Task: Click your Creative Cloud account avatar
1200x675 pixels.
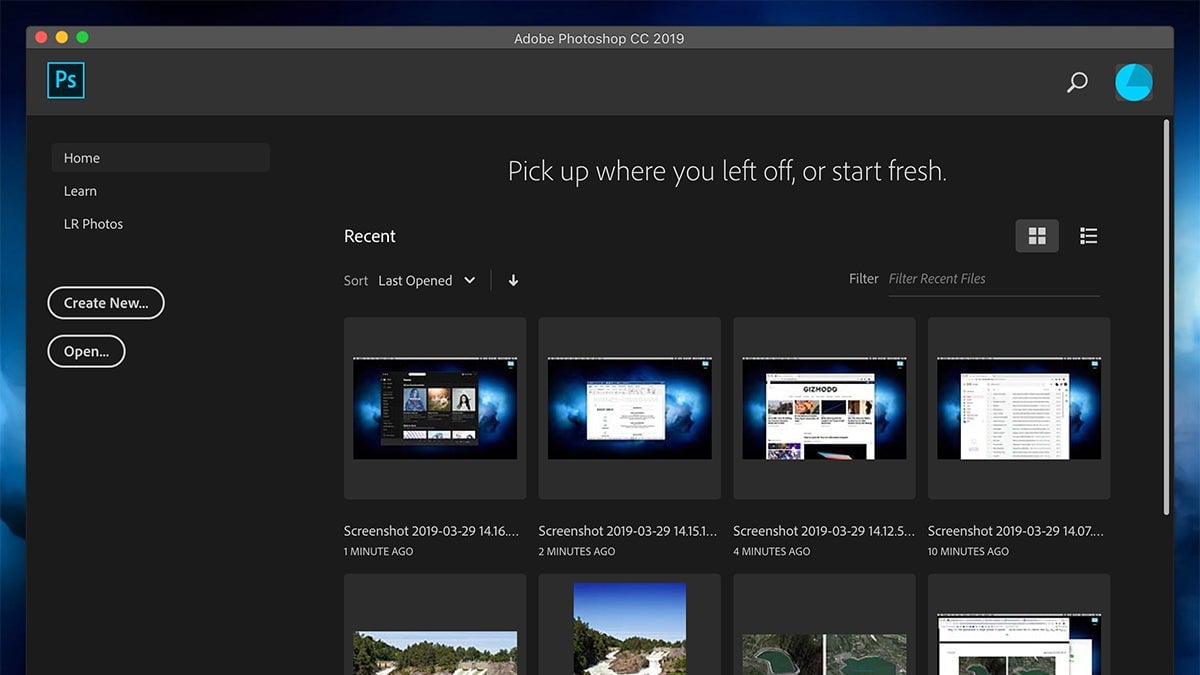Action: (x=1133, y=82)
